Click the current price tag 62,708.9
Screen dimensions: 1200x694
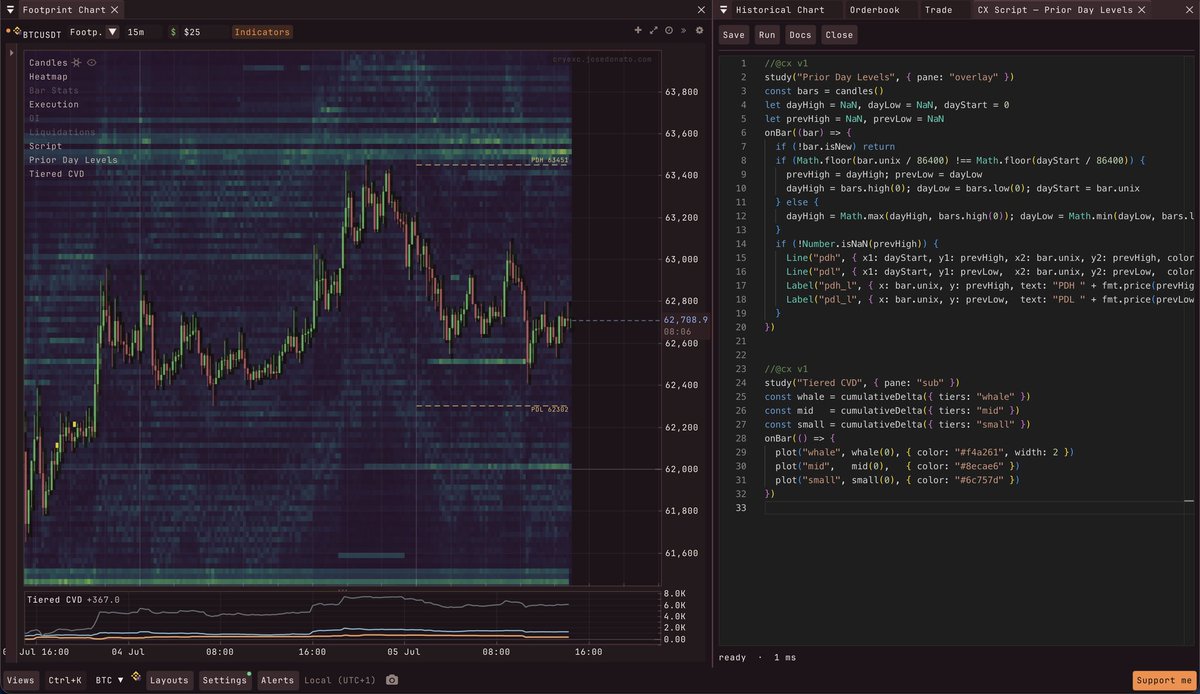click(686, 320)
